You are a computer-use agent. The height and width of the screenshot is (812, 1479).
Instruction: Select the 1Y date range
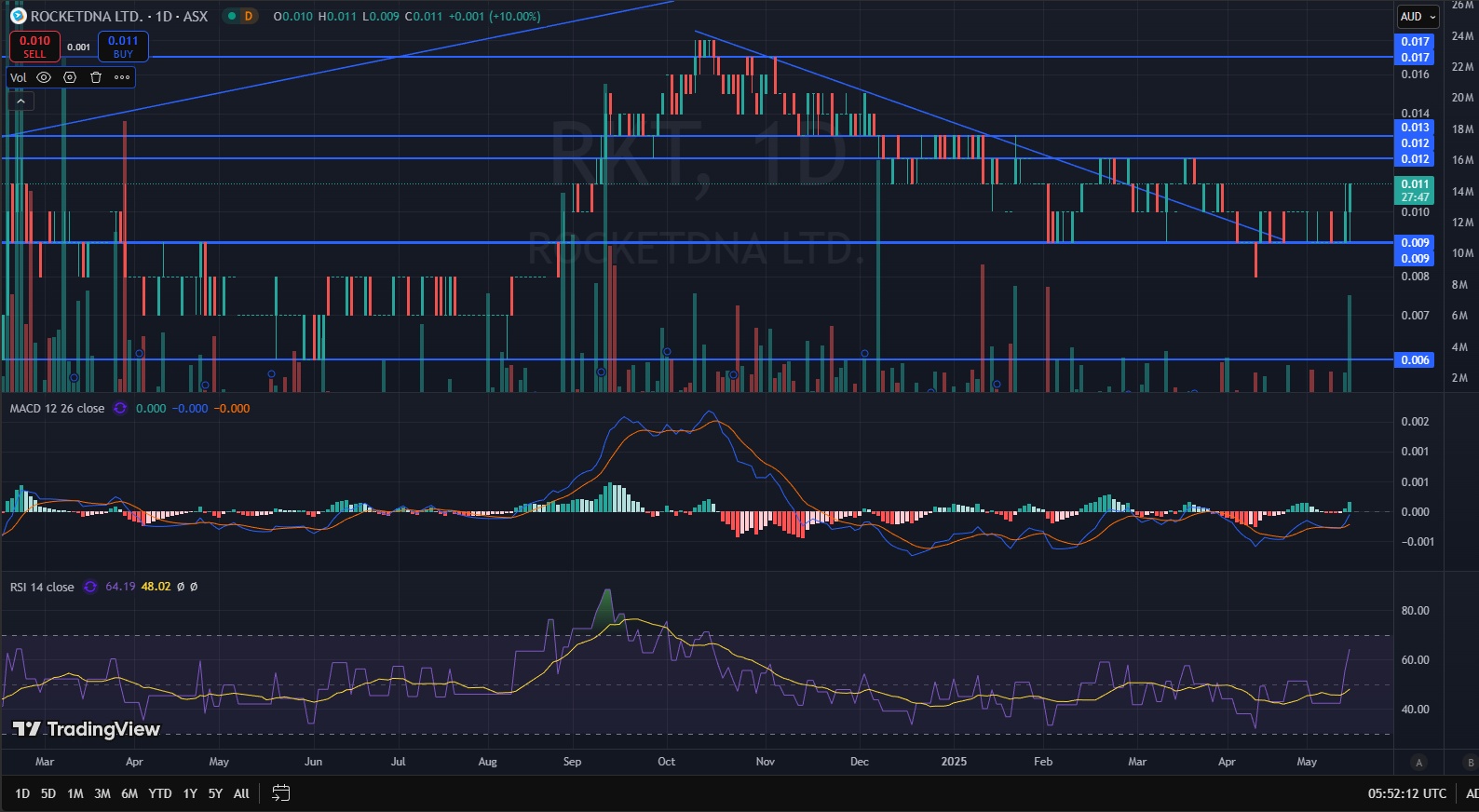coord(190,793)
